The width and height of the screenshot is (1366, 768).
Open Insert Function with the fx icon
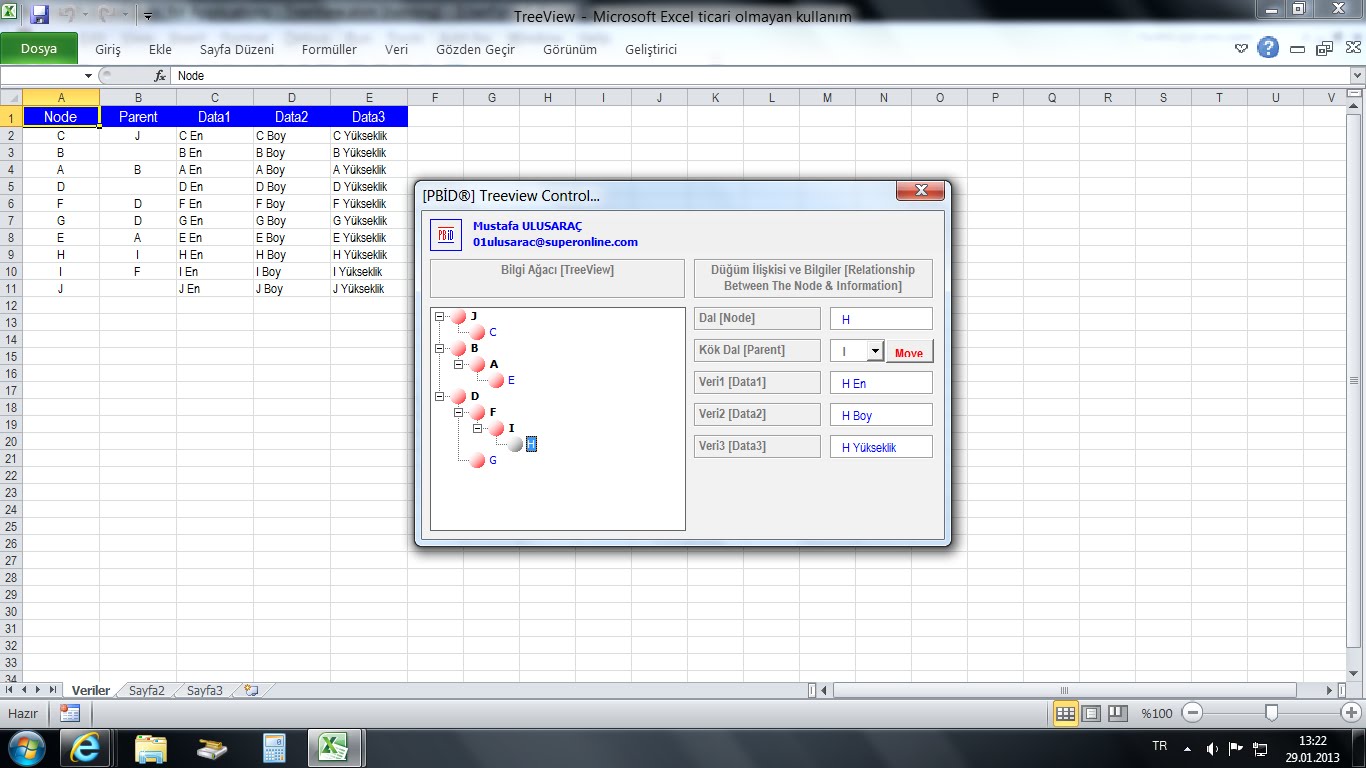pos(161,75)
